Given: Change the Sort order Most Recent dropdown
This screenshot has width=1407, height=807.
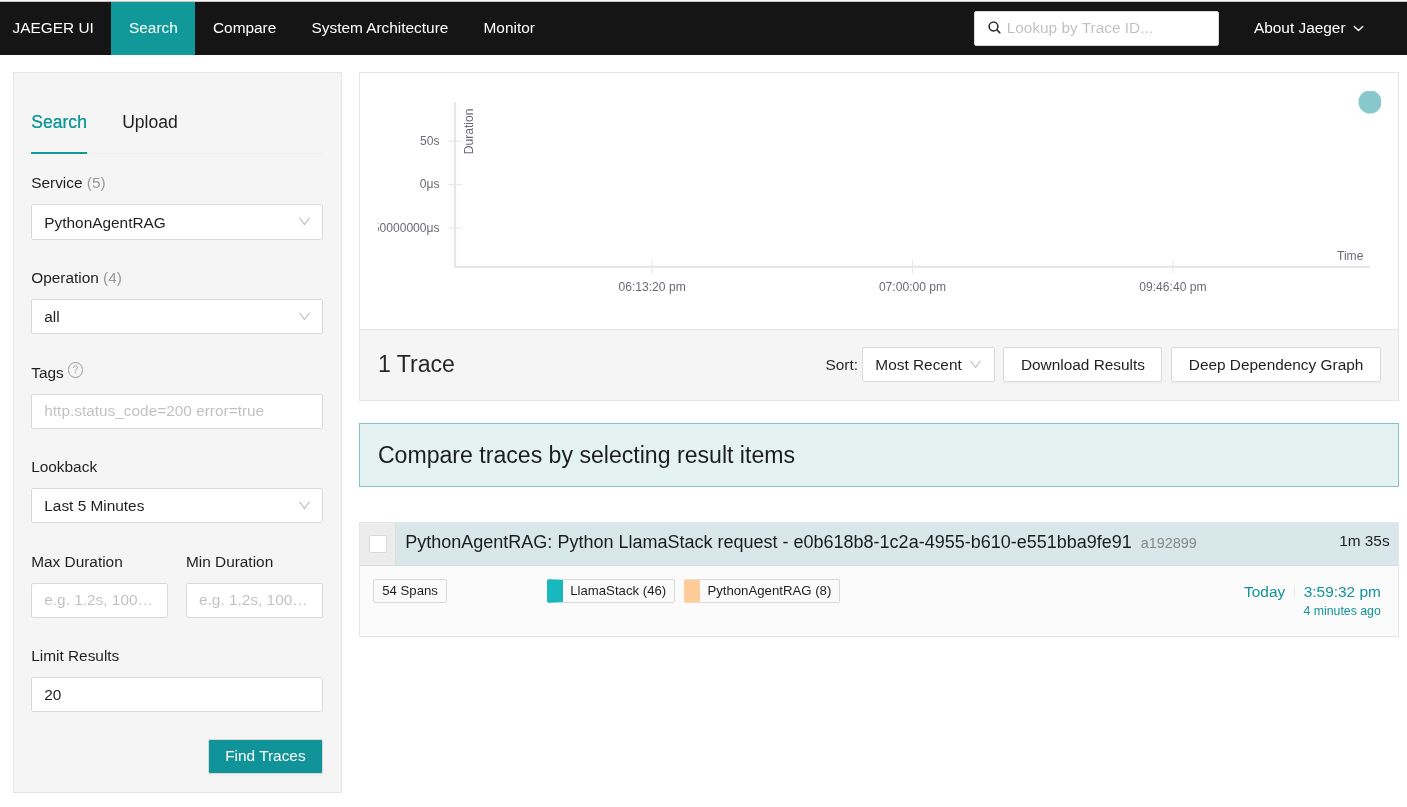Looking at the screenshot, I should click(x=927, y=365).
